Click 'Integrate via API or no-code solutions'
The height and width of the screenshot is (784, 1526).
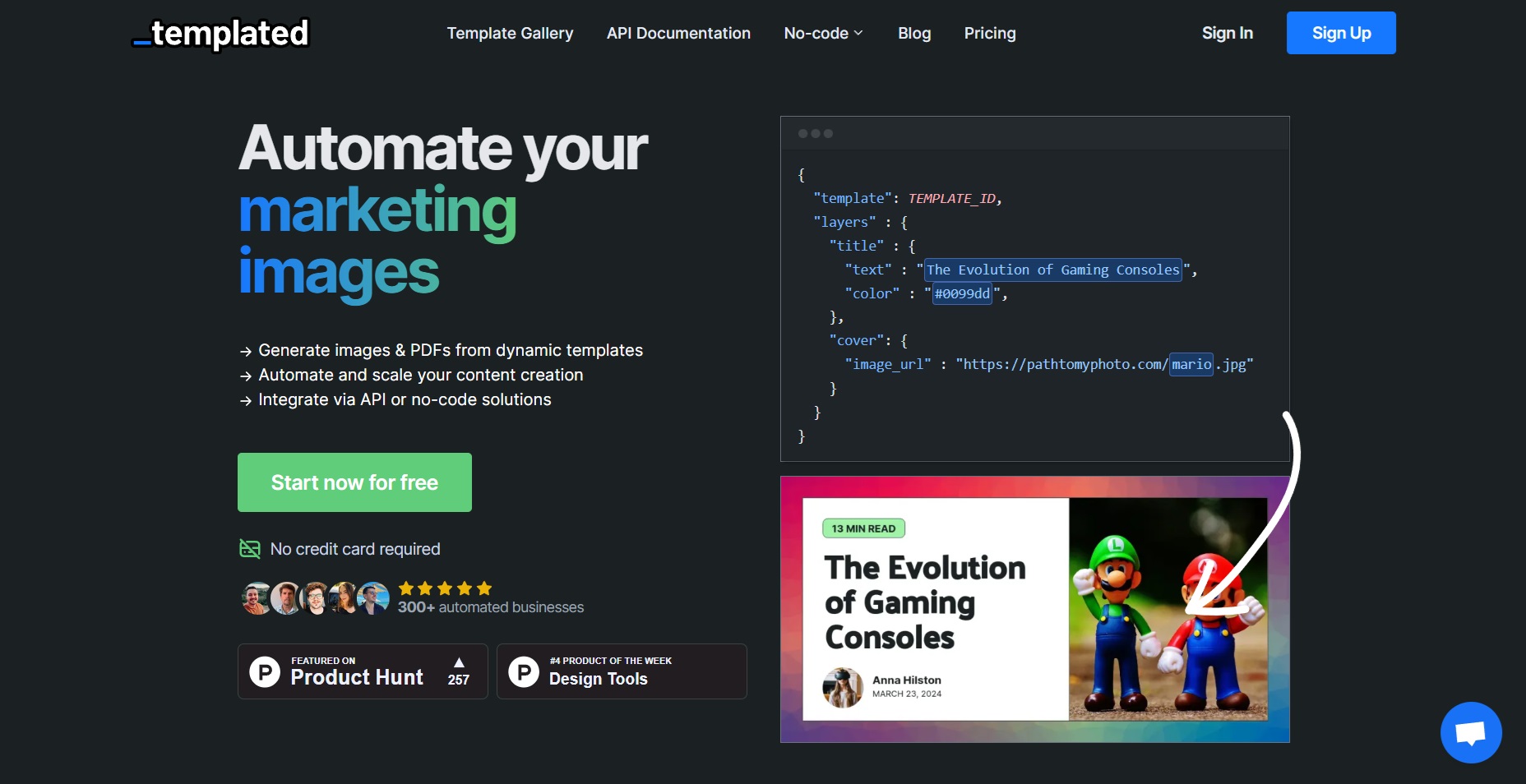click(x=405, y=399)
